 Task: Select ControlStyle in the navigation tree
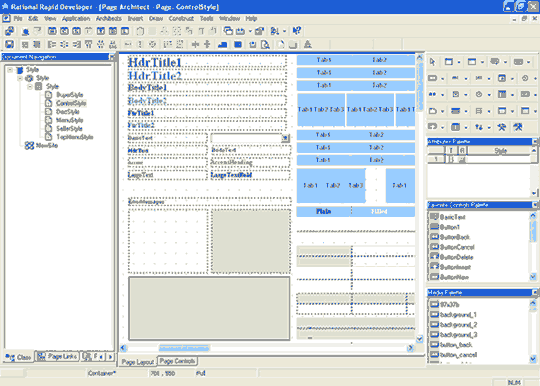[71, 103]
